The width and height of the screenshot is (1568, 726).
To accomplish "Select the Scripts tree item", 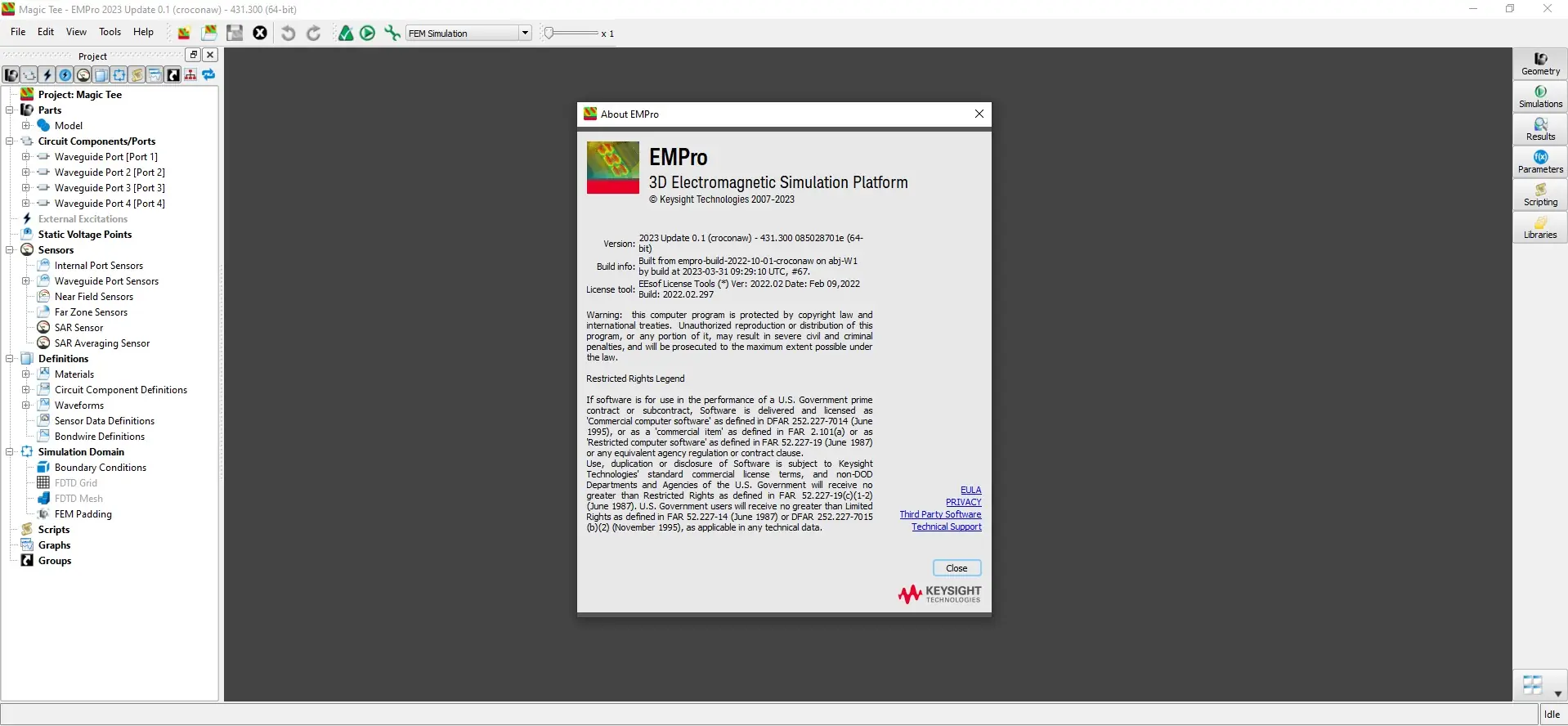I will click(x=54, y=530).
